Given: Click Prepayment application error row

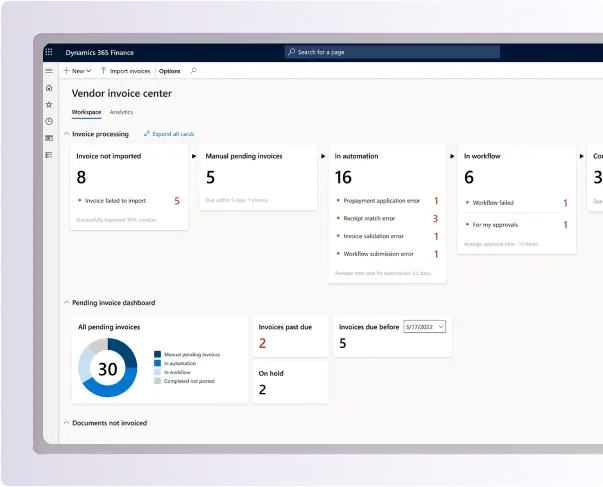Looking at the screenshot, I should click(387, 201).
